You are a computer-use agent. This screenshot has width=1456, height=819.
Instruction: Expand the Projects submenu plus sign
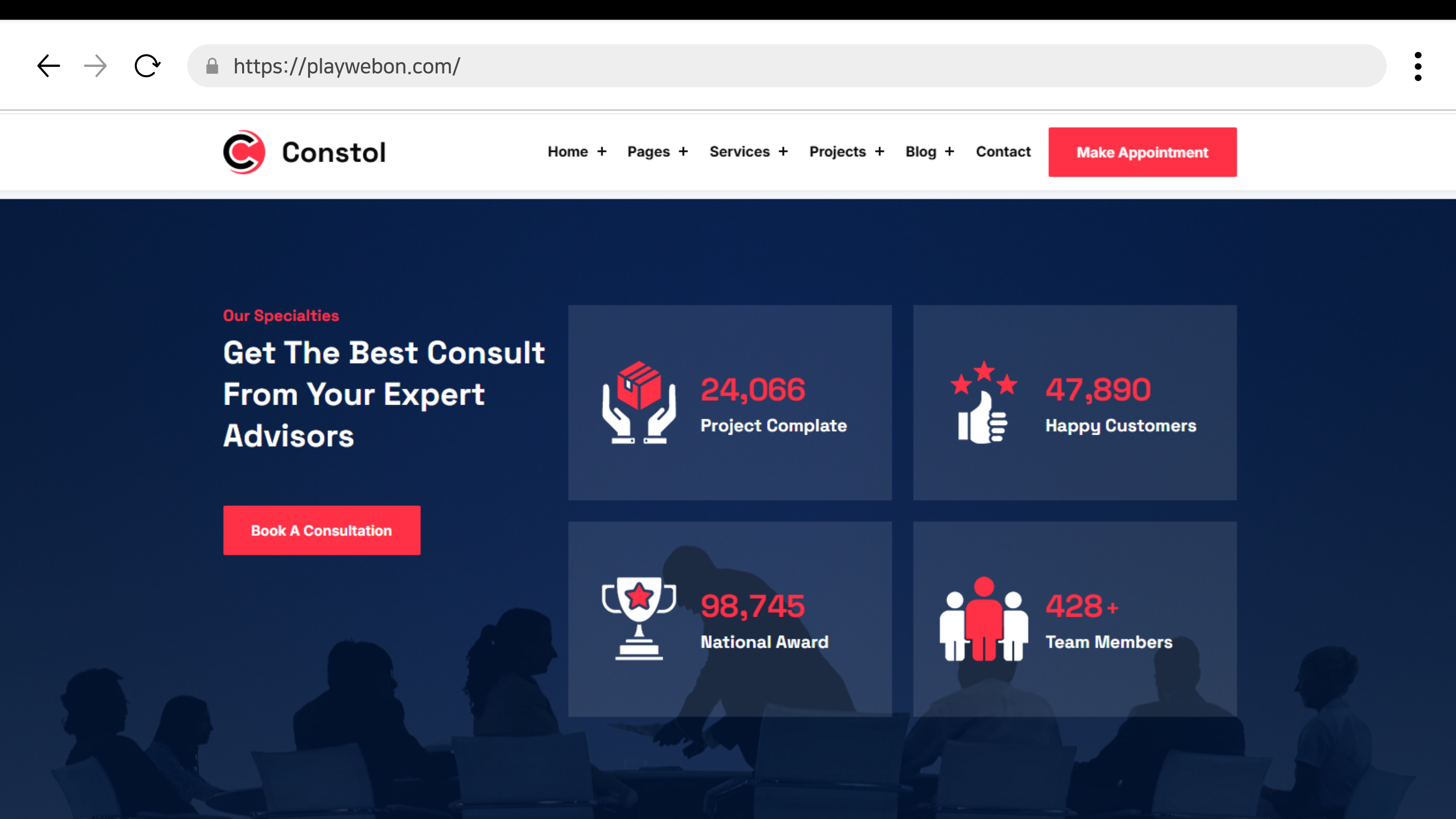(x=880, y=151)
